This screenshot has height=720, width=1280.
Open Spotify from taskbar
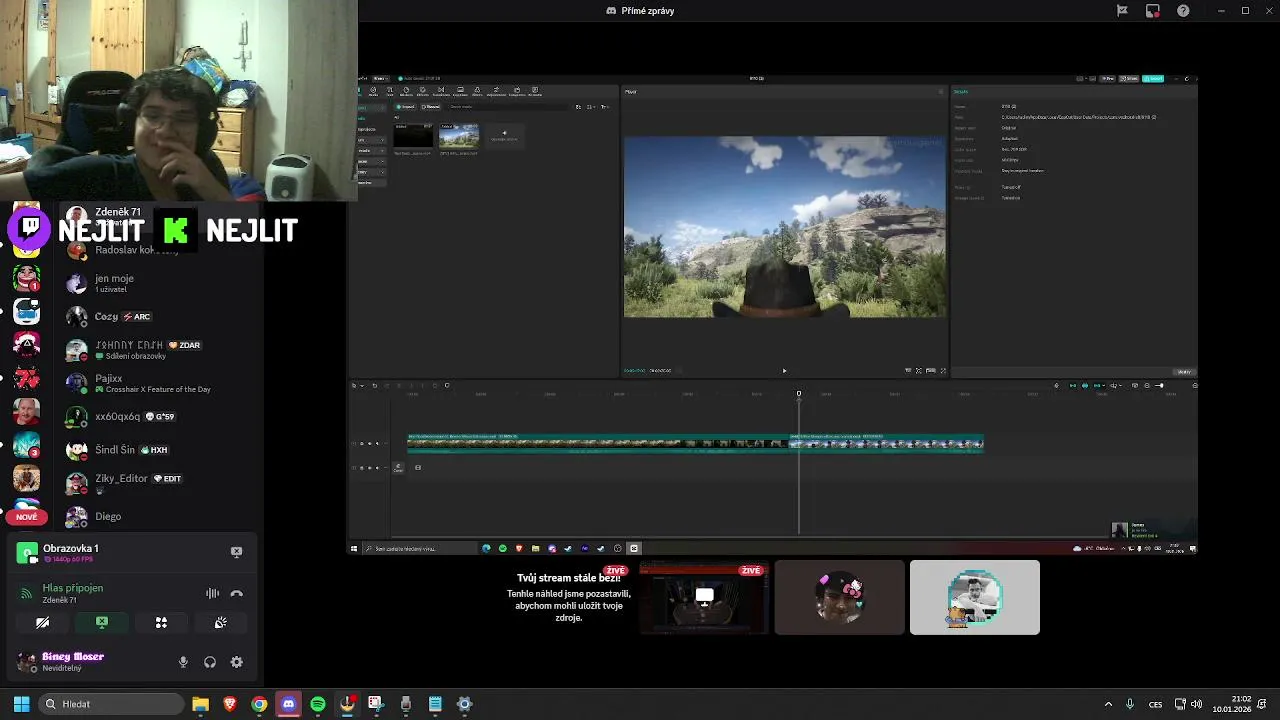click(x=318, y=704)
